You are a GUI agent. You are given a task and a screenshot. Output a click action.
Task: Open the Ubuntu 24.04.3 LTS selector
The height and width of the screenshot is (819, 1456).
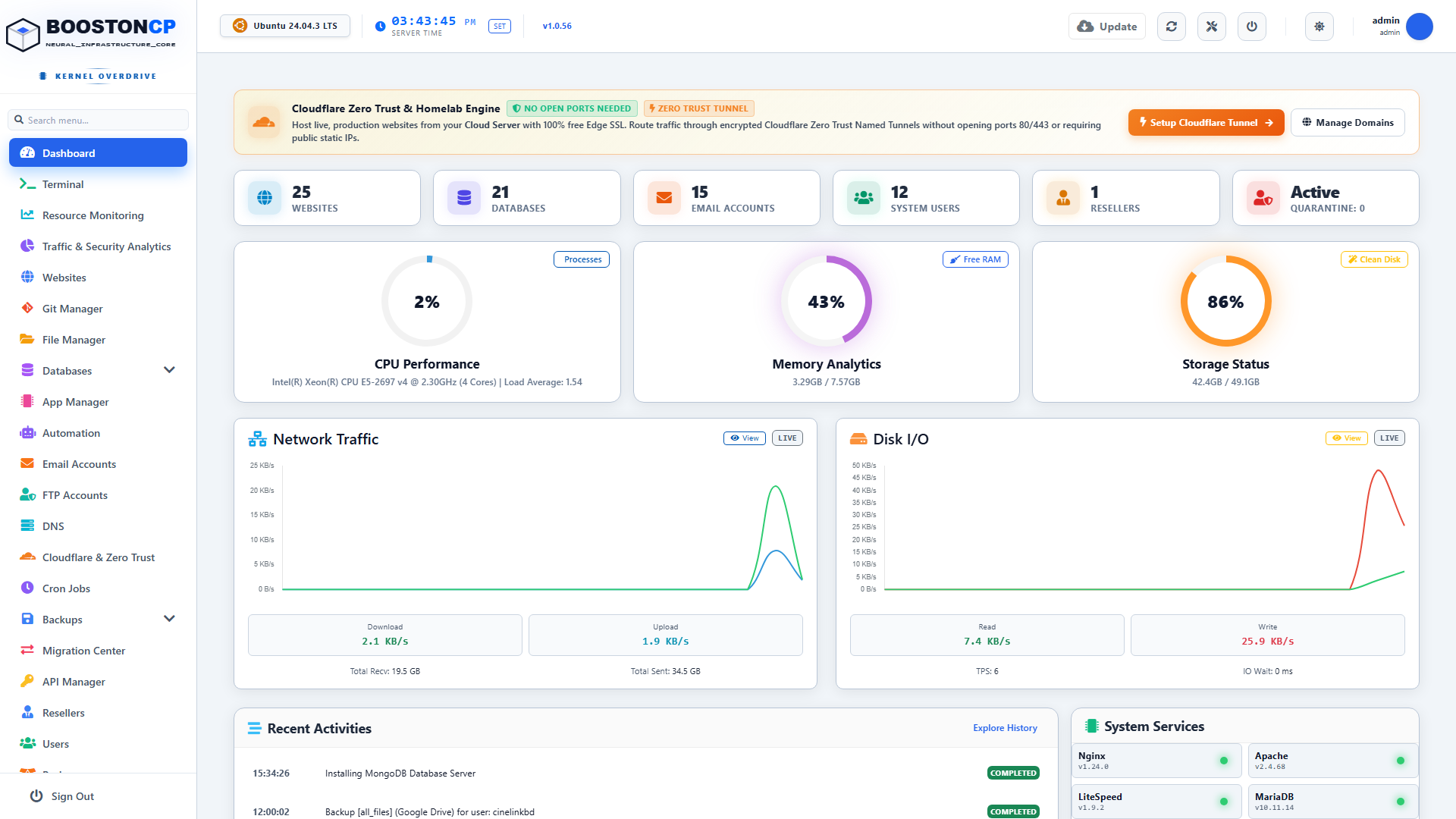coord(285,26)
